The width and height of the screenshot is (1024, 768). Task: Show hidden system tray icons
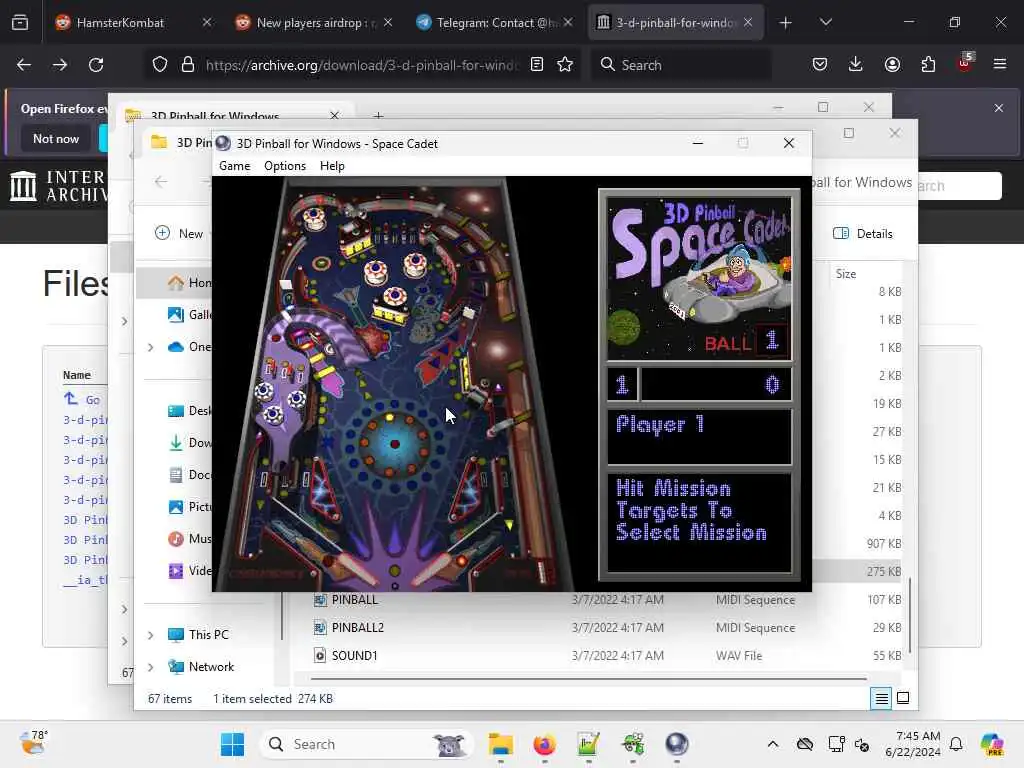pyautogui.click(x=773, y=744)
